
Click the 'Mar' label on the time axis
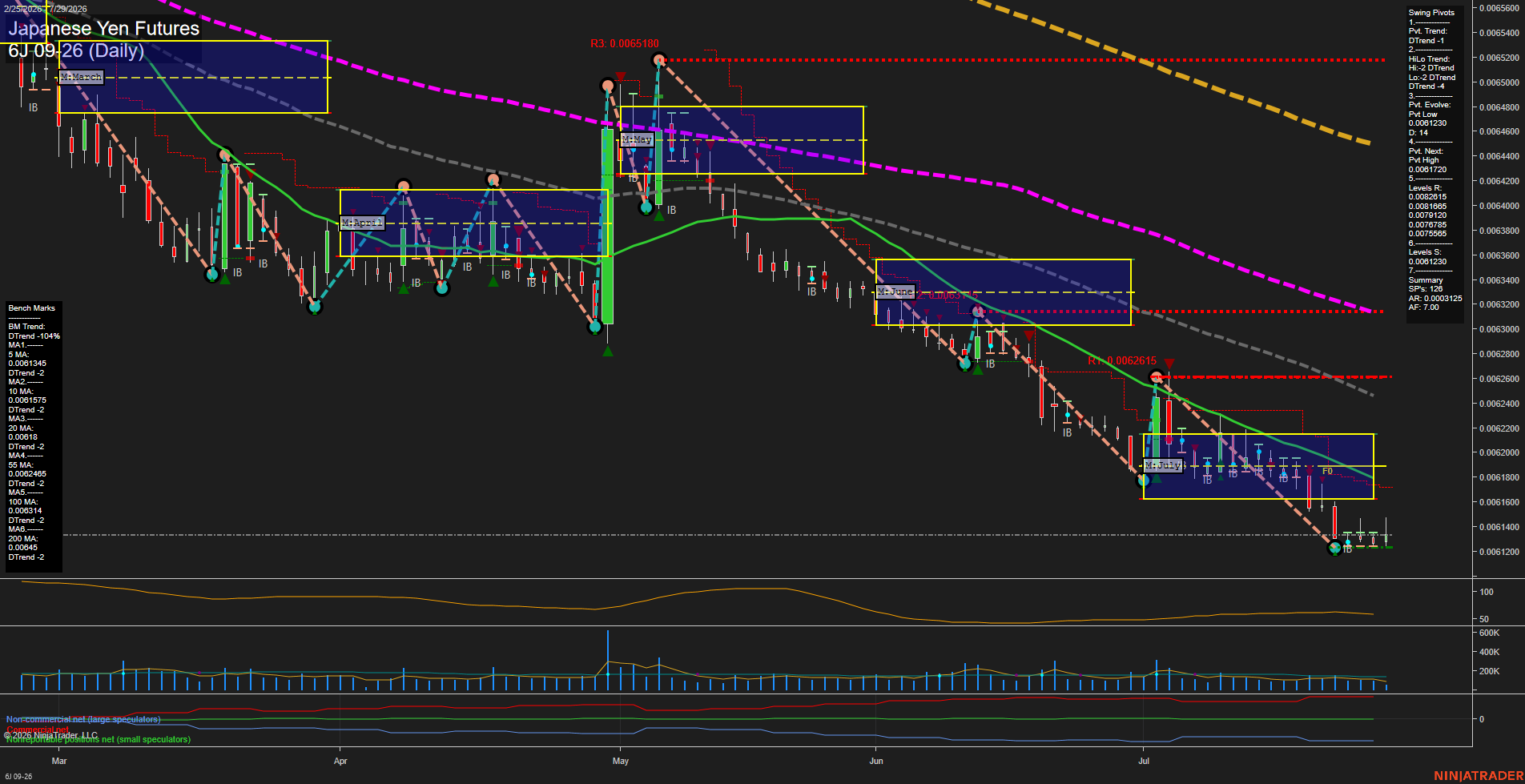coord(59,761)
